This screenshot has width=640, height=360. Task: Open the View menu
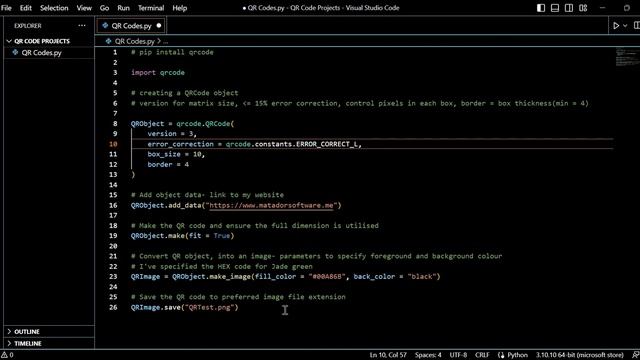(84, 8)
